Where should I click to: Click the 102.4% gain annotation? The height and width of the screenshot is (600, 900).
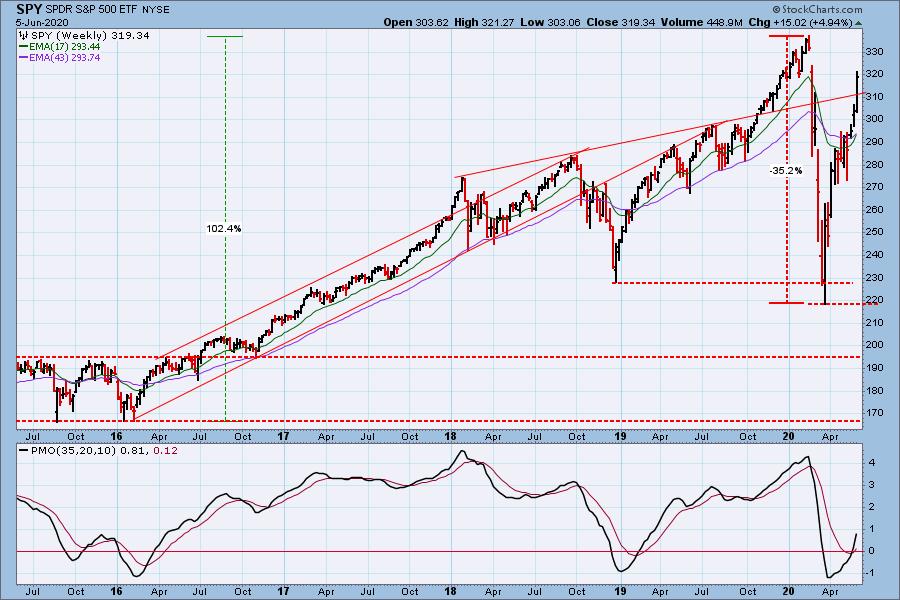(x=224, y=229)
